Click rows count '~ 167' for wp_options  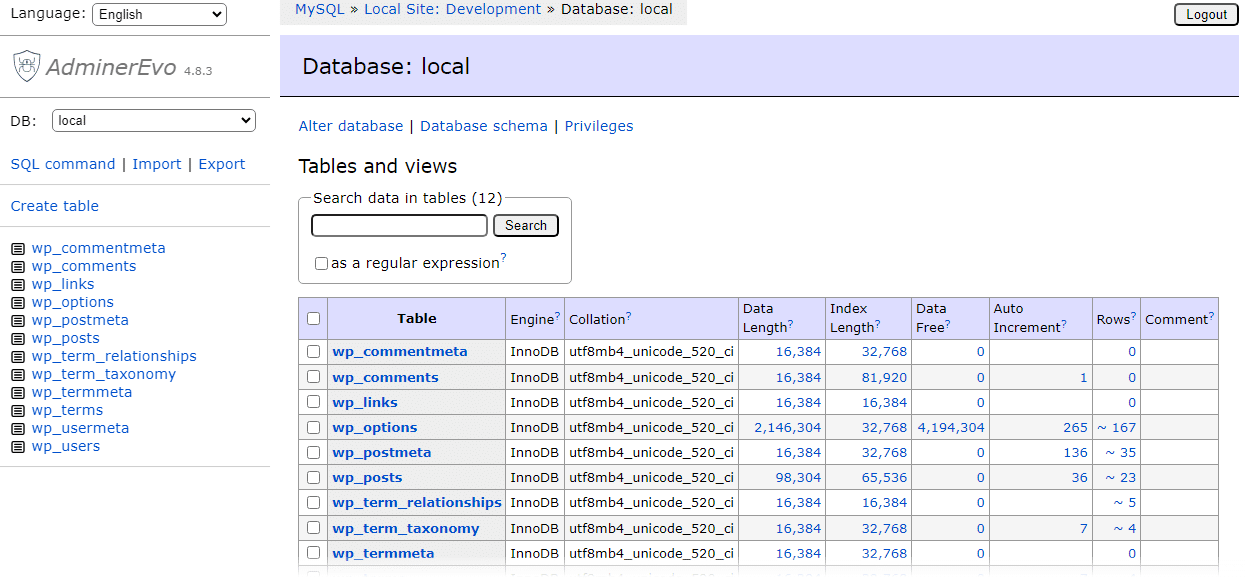[1117, 427]
